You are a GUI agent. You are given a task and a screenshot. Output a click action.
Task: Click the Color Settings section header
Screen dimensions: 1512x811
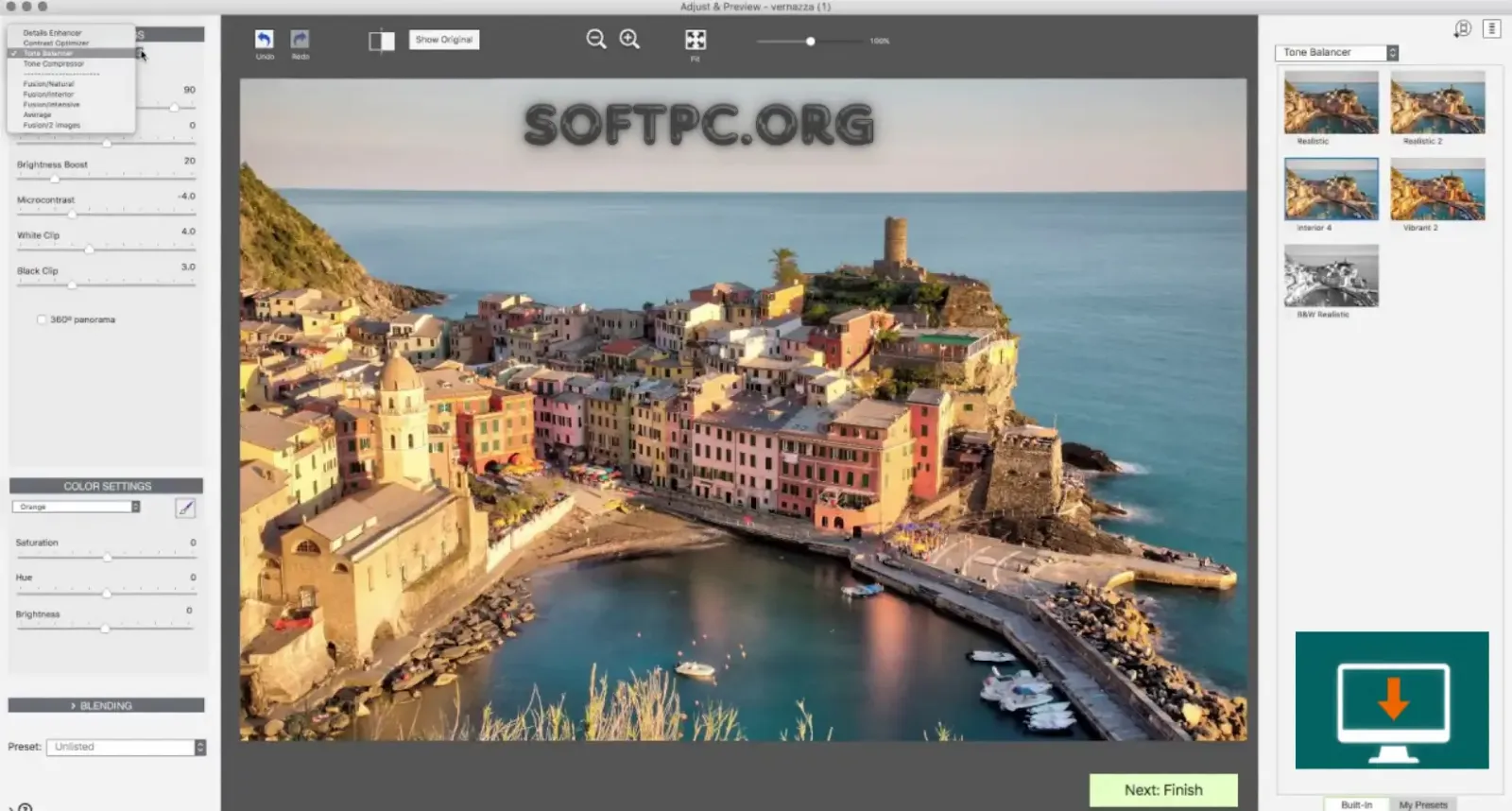[x=106, y=486]
